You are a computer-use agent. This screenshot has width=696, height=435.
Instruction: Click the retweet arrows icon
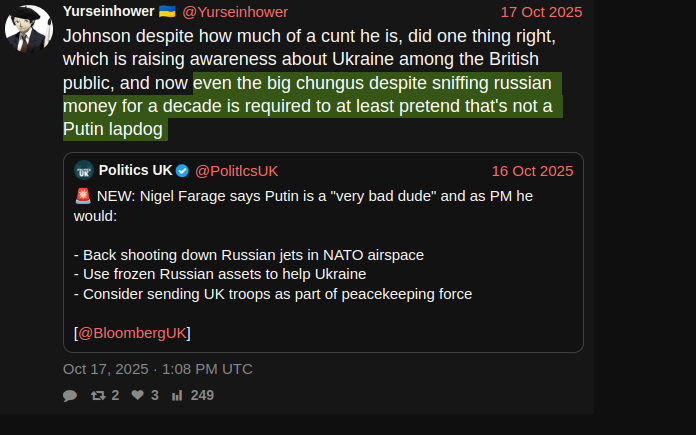pos(98,395)
